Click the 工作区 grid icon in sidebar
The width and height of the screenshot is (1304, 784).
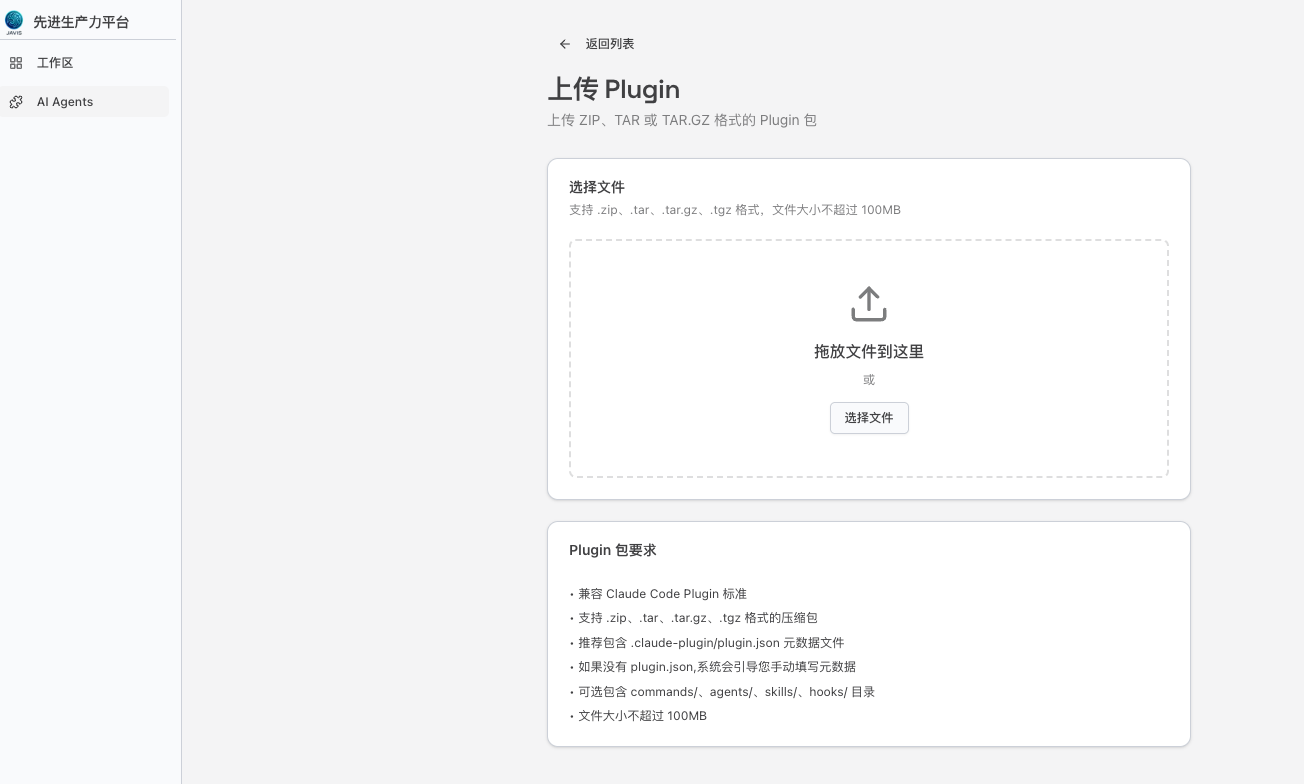coord(16,63)
